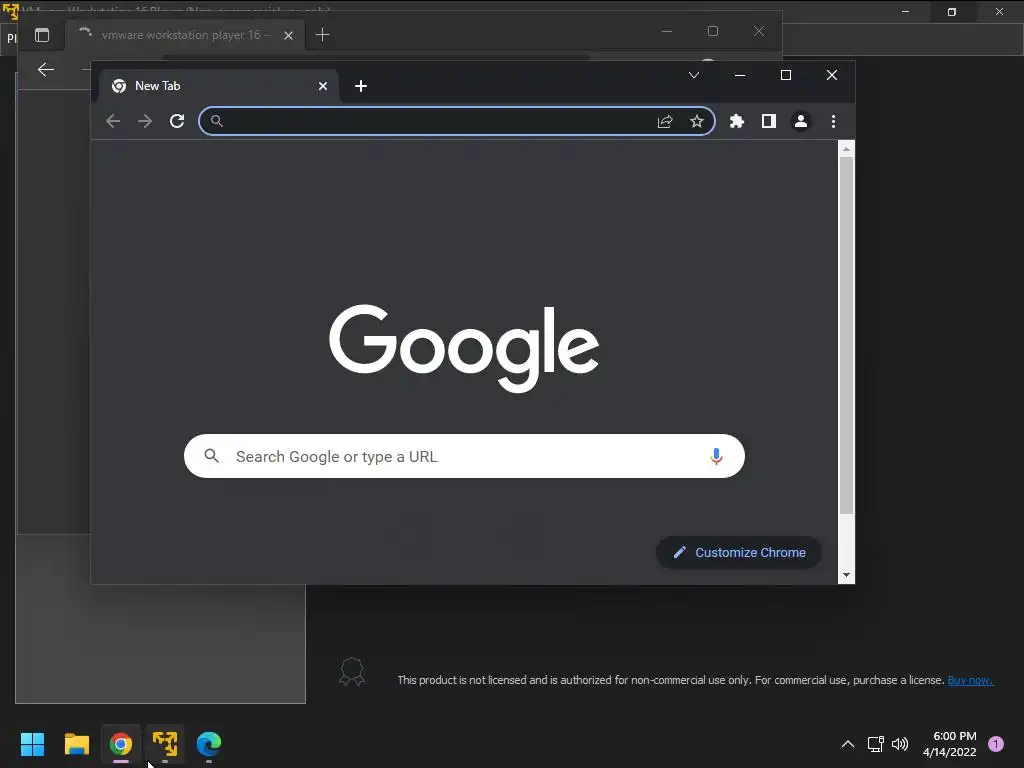Click the Chrome scrollbar down arrow
Screen dimensions: 1024x768
pos(846,575)
